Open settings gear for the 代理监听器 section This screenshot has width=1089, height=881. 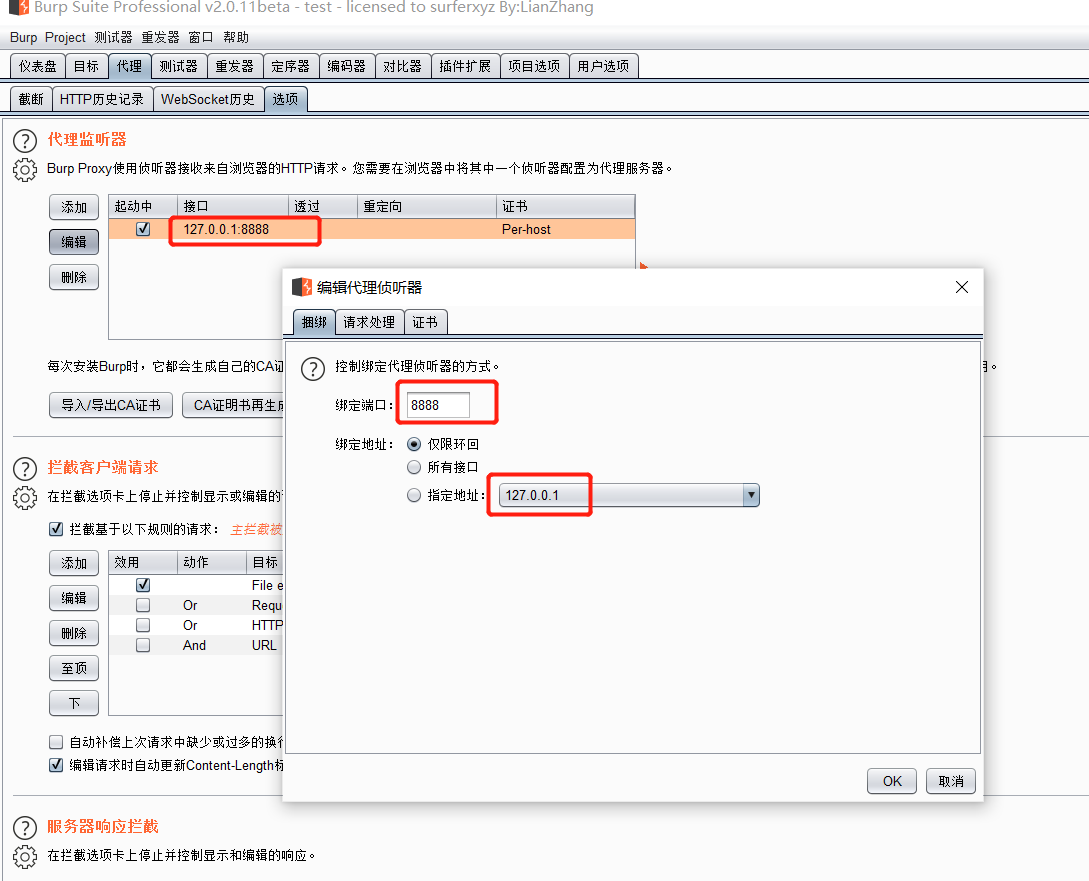click(25, 169)
